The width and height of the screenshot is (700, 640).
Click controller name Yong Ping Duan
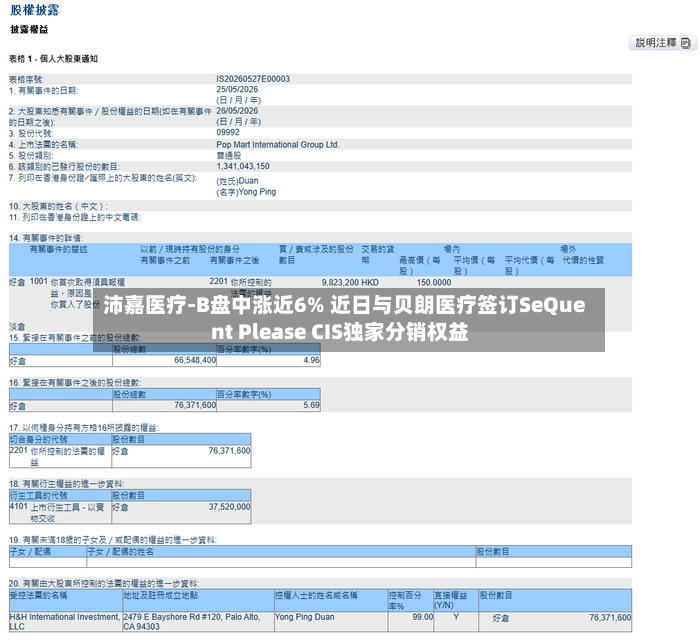304,617
